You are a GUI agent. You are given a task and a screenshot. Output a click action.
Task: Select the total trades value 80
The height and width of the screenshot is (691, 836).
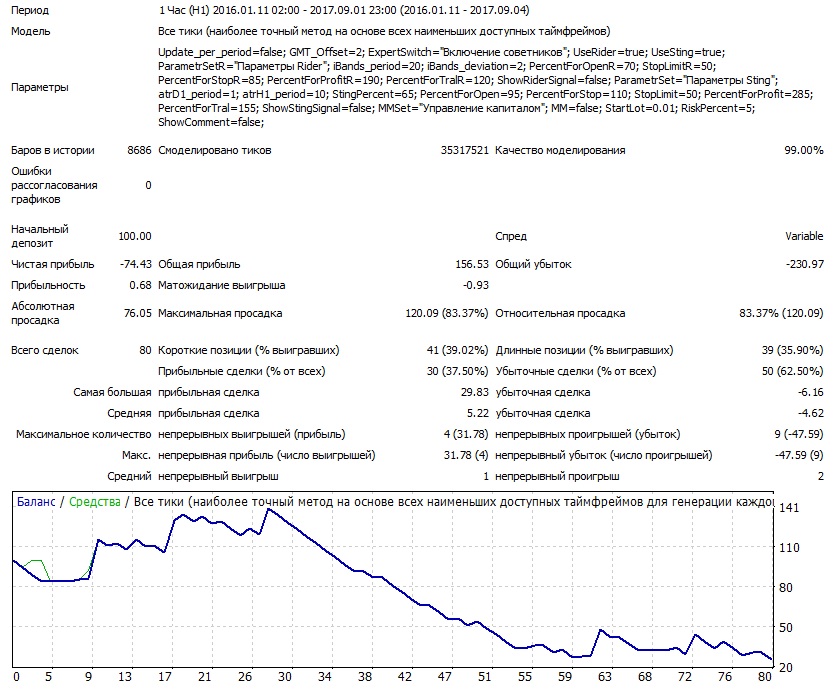[145, 350]
